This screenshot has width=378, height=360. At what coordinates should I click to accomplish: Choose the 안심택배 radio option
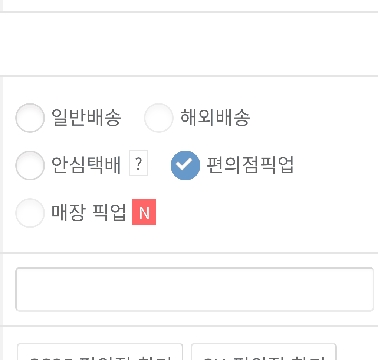pos(30,165)
